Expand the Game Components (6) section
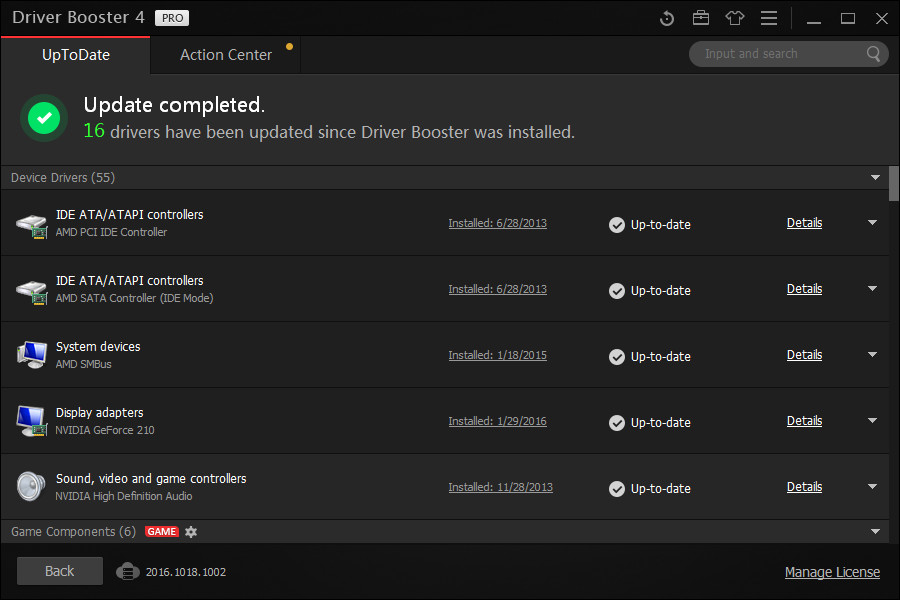 (874, 531)
